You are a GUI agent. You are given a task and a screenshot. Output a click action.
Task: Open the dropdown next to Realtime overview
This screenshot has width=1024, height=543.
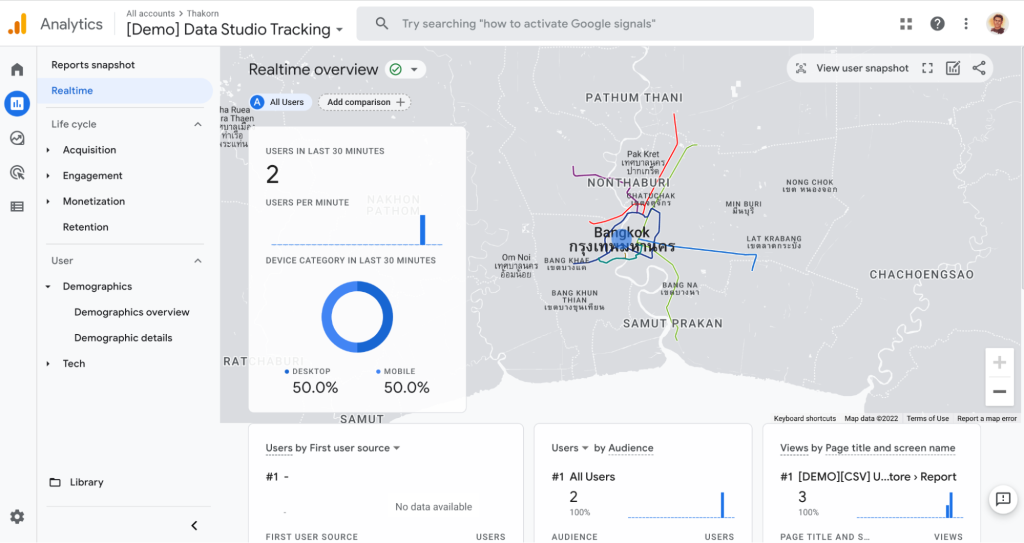coord(414,69)
